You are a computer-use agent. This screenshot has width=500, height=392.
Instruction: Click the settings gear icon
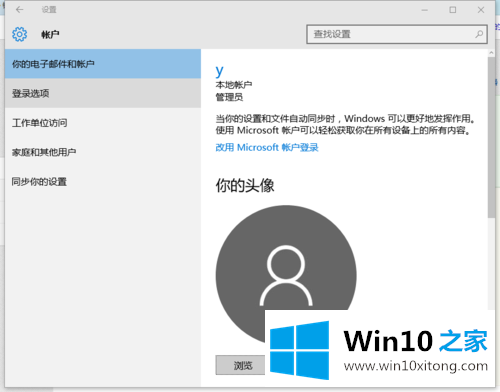[19, 34]
